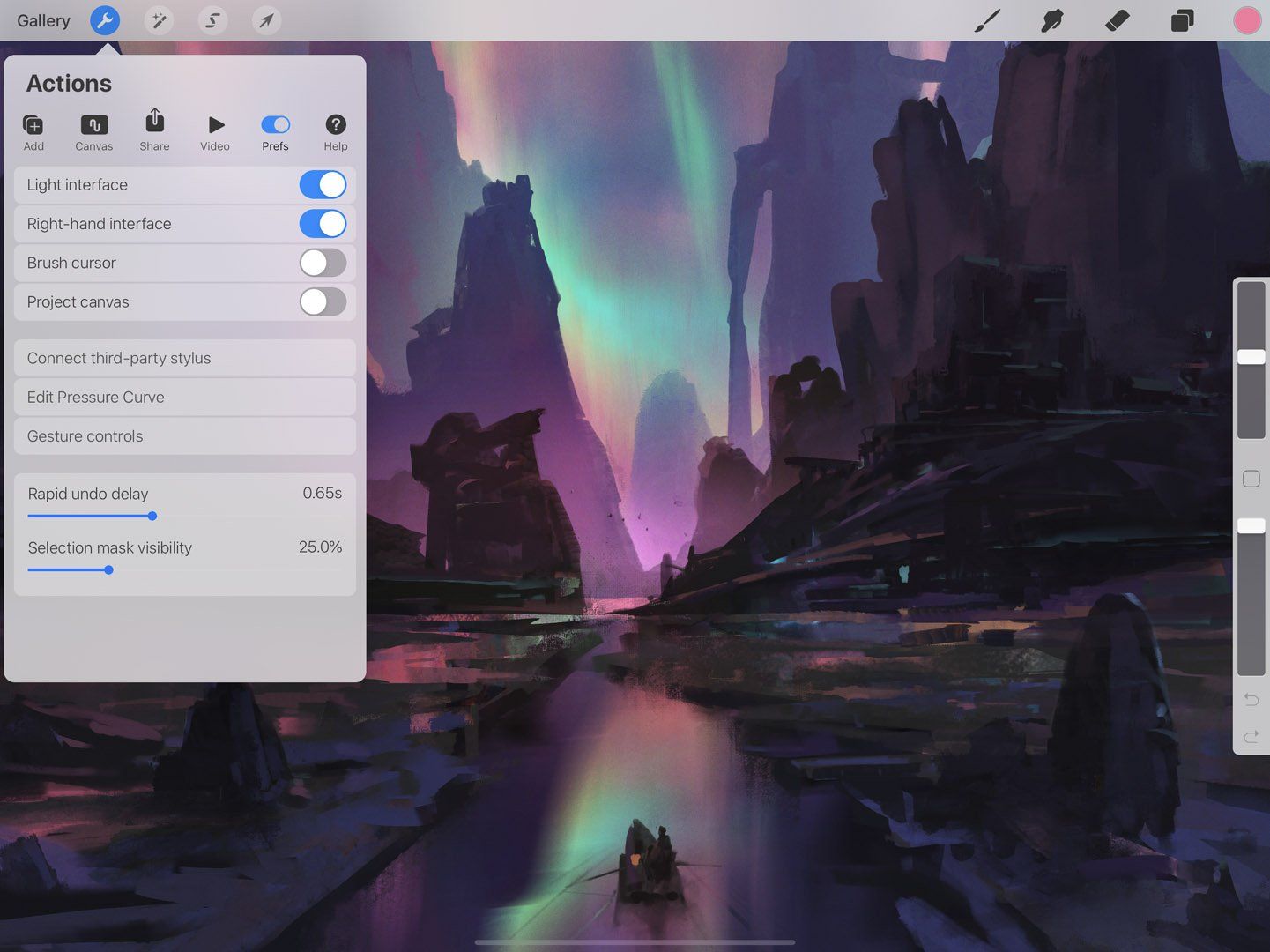Open the active color swatch
1270x952 pixels.
coord(1245,19)
